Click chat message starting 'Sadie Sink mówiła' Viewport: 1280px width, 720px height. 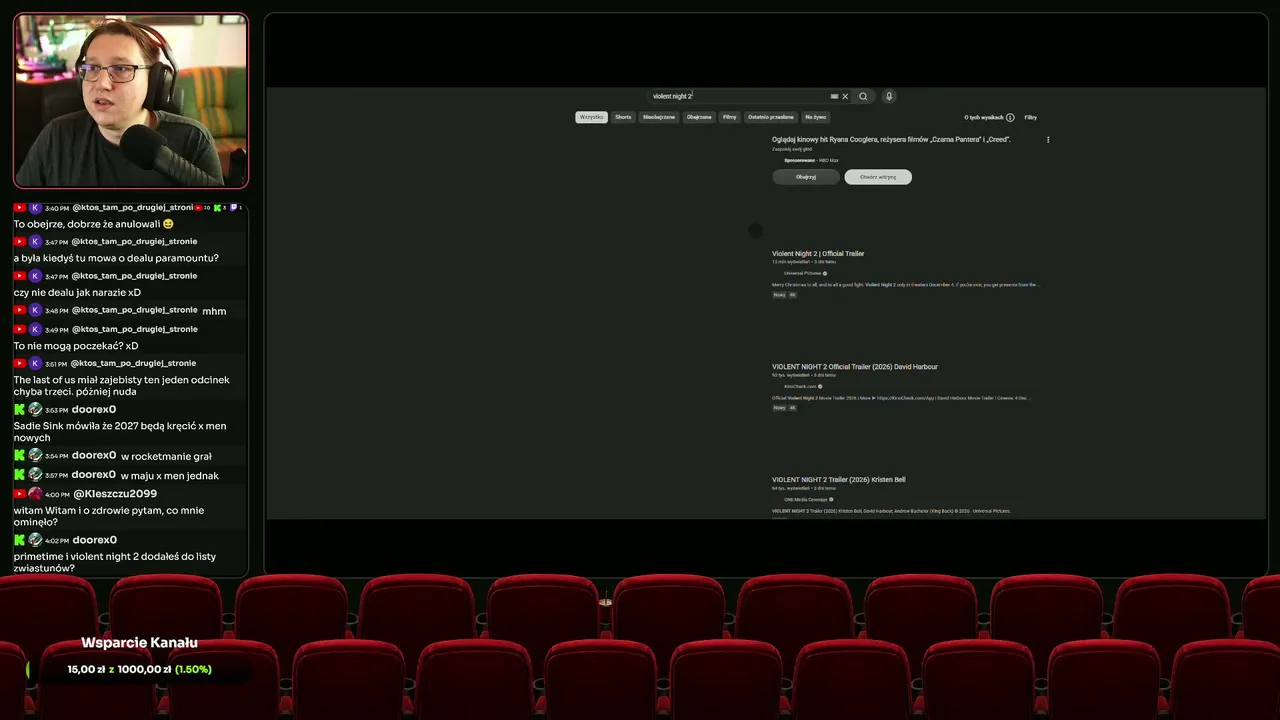(120, 432)
